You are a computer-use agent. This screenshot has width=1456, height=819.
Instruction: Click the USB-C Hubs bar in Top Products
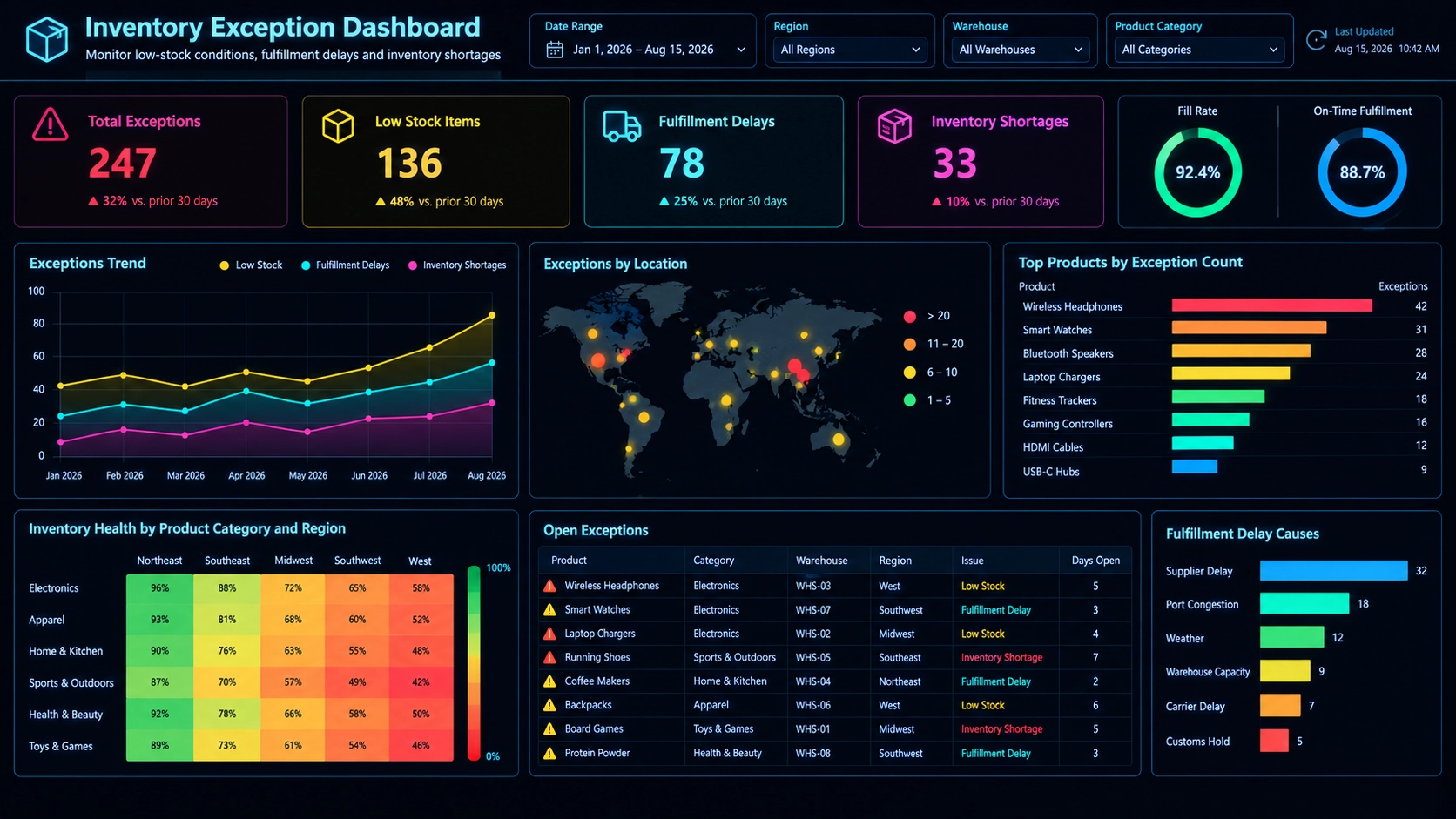[x=1194, y=467]
